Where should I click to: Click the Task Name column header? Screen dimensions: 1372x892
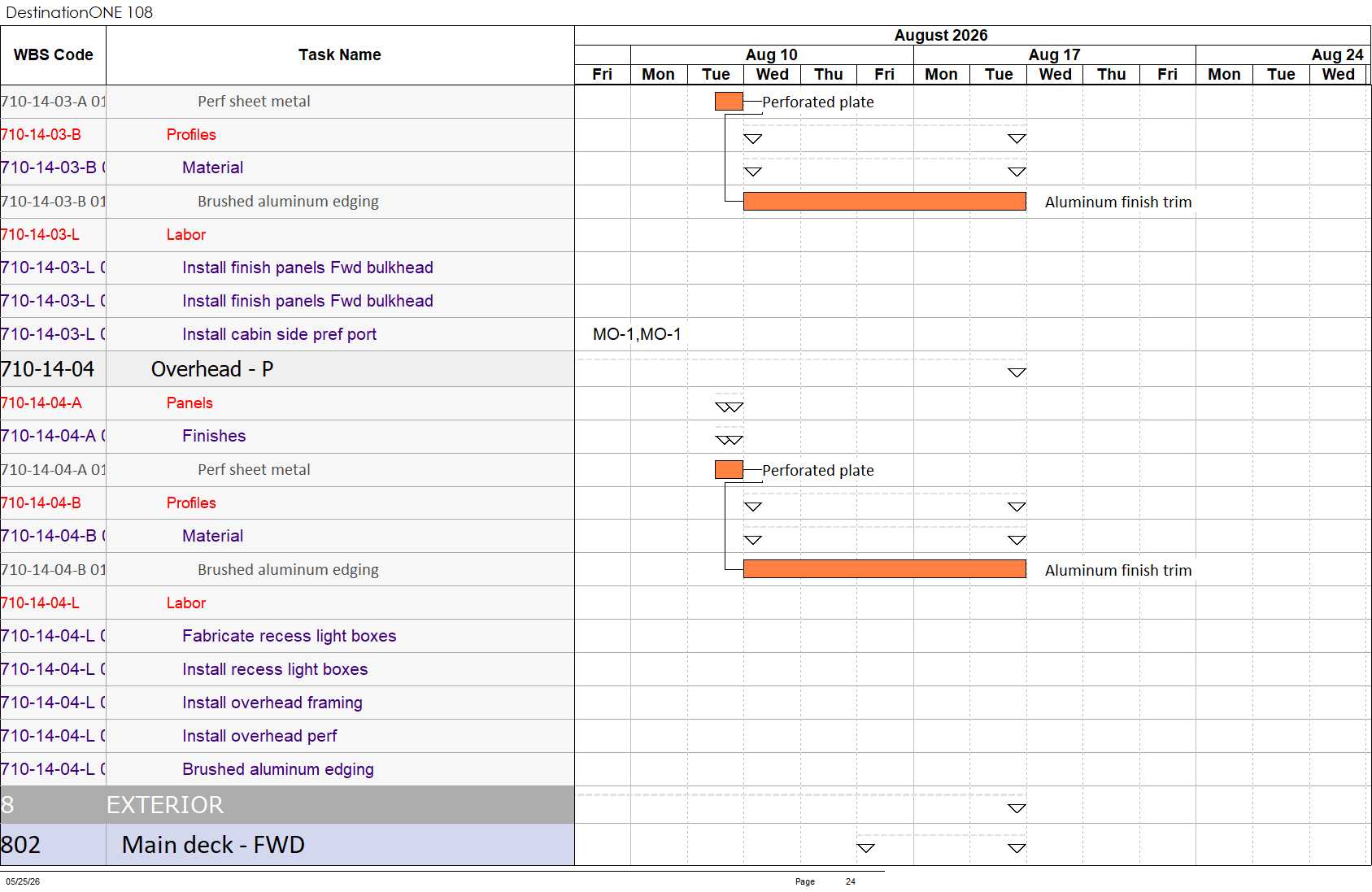pyautogui.click(x=340, y=55)
